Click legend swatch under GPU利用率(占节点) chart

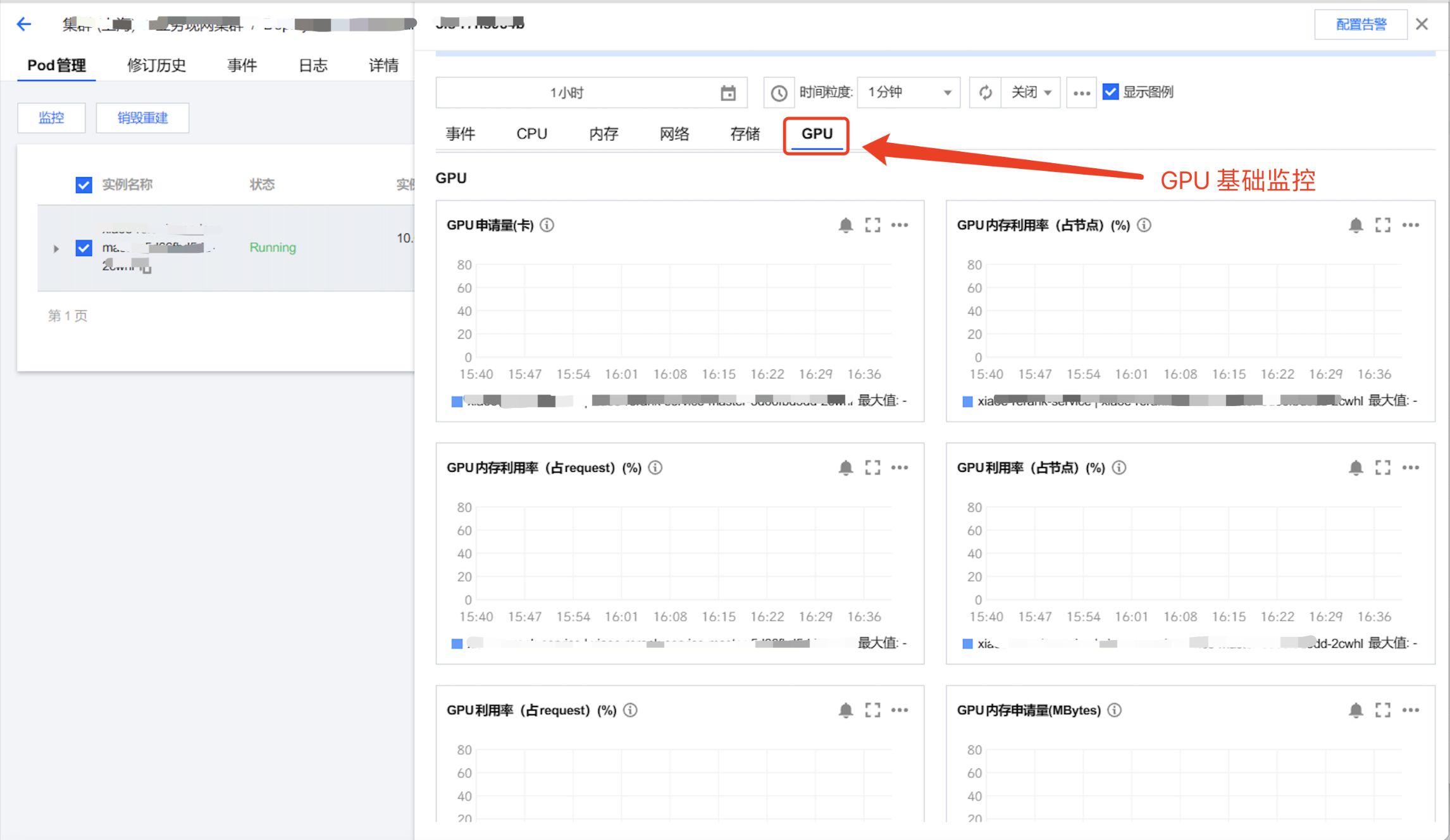tap(967, 644)
